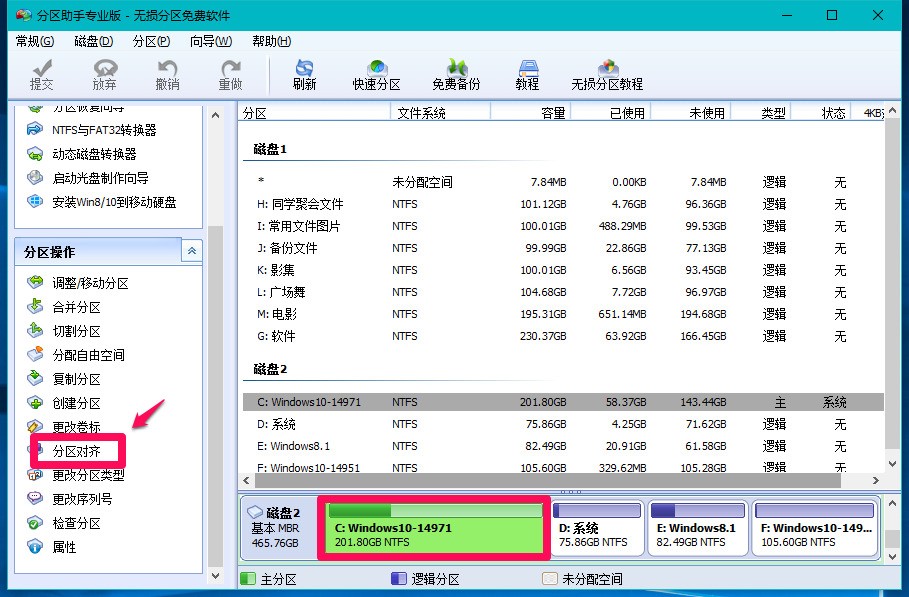Viewport: 909px width, 597px height.
Task: Choose 切割分区 (split partition)
Action: coord(64,331)
